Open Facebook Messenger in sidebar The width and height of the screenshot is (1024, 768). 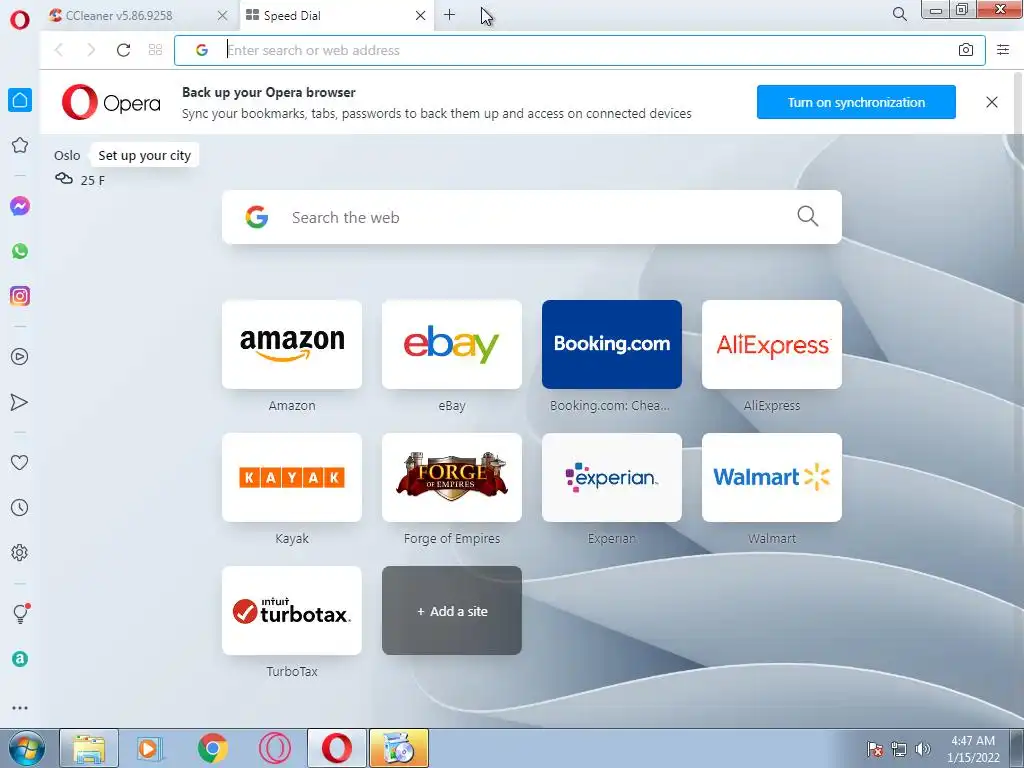pyautogui.click(x=20, y=206)
